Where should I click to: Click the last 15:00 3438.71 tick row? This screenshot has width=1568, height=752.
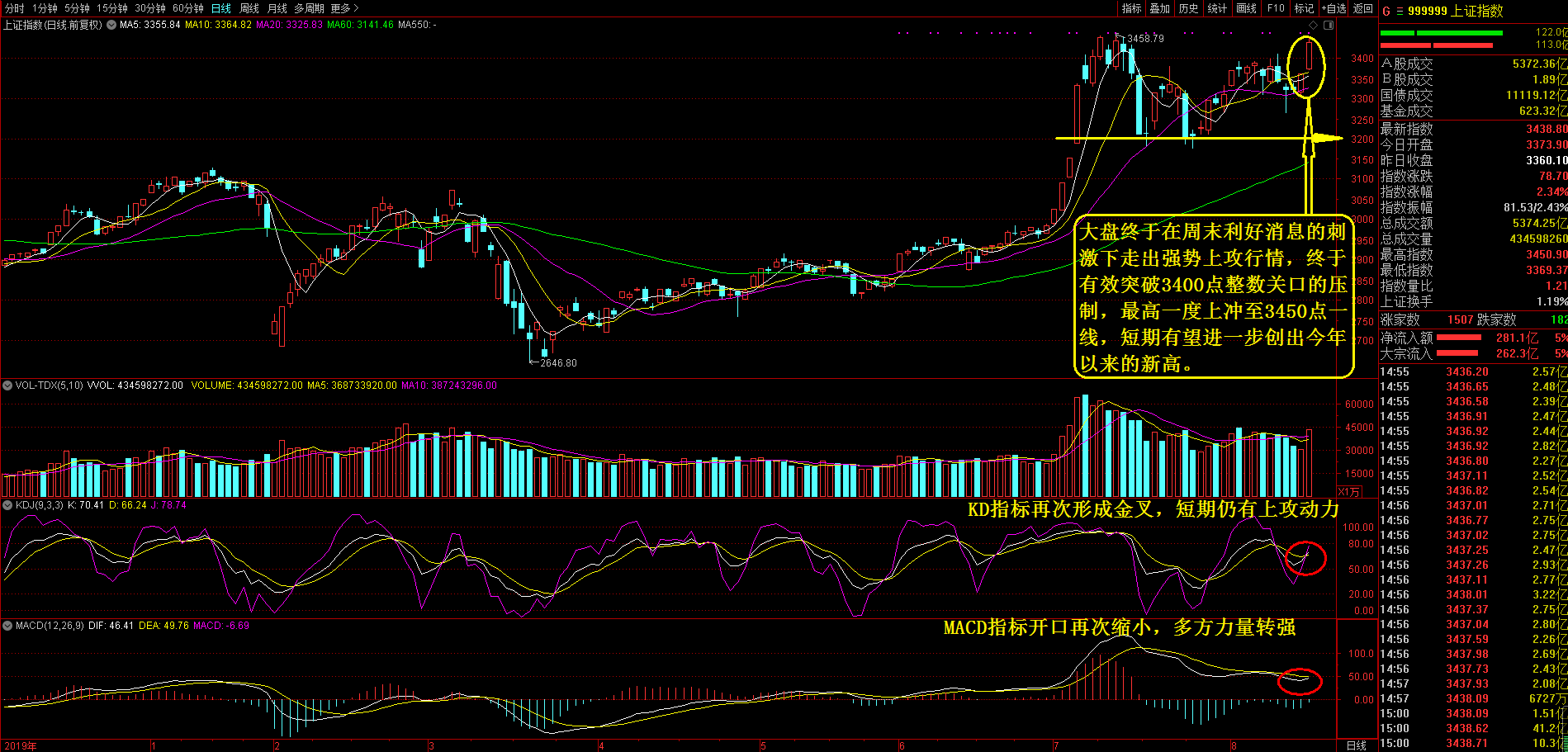point(1473,743)
